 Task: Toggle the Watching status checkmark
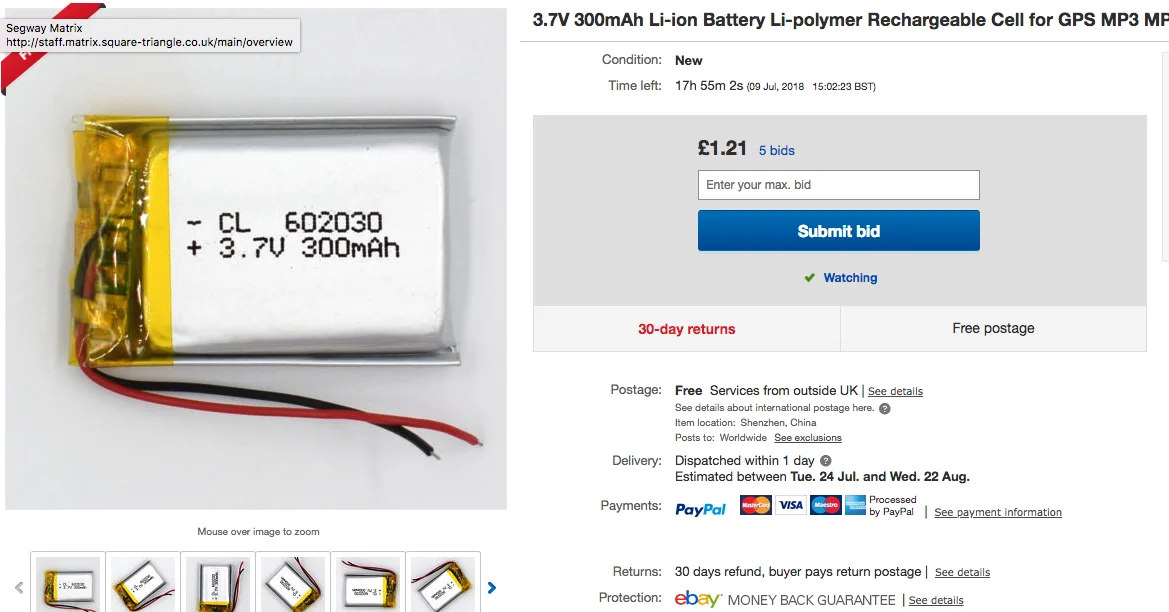coord(810,278)
